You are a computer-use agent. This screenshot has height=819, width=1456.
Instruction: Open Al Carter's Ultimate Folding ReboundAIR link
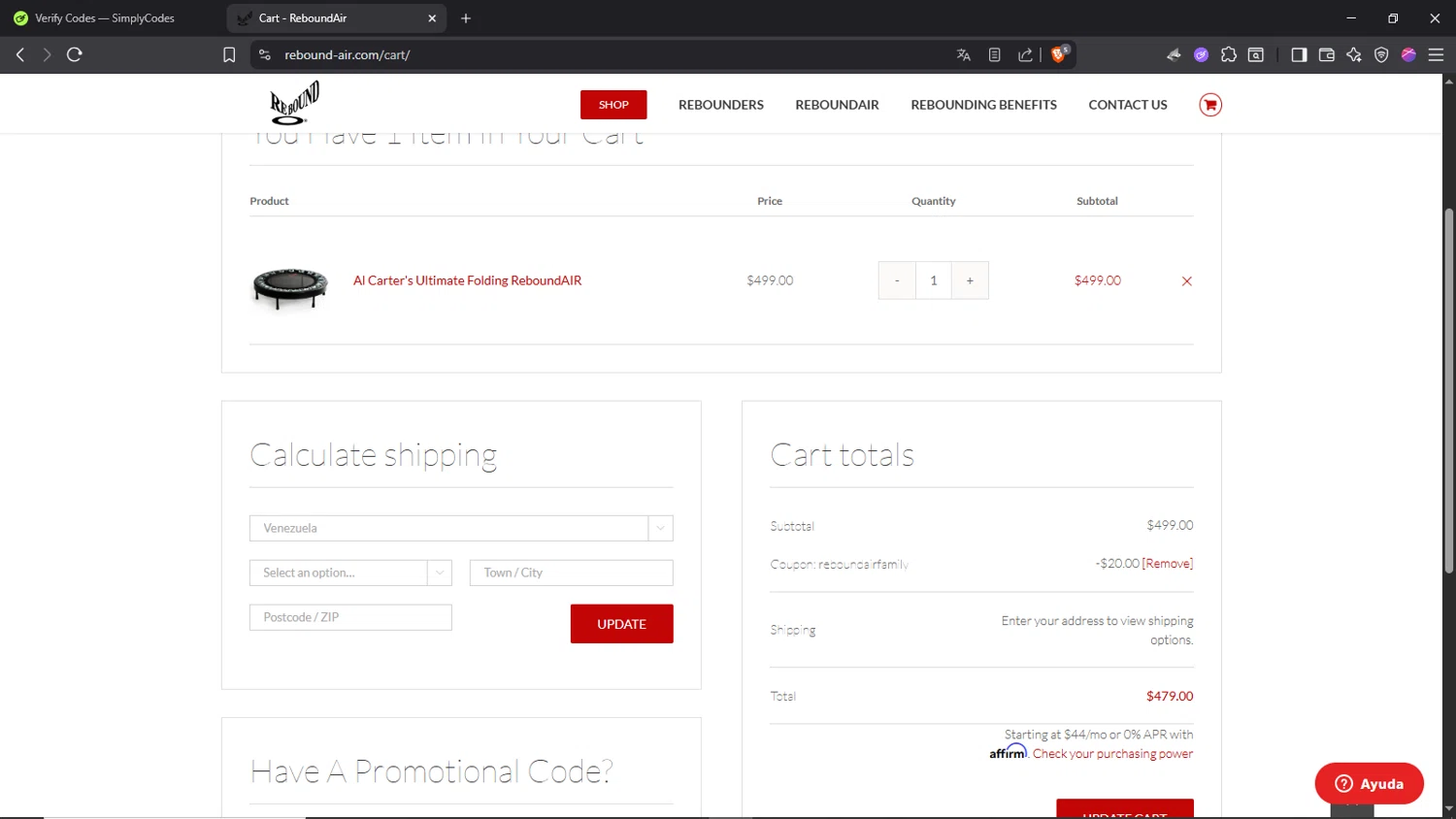tap(467, 280)
